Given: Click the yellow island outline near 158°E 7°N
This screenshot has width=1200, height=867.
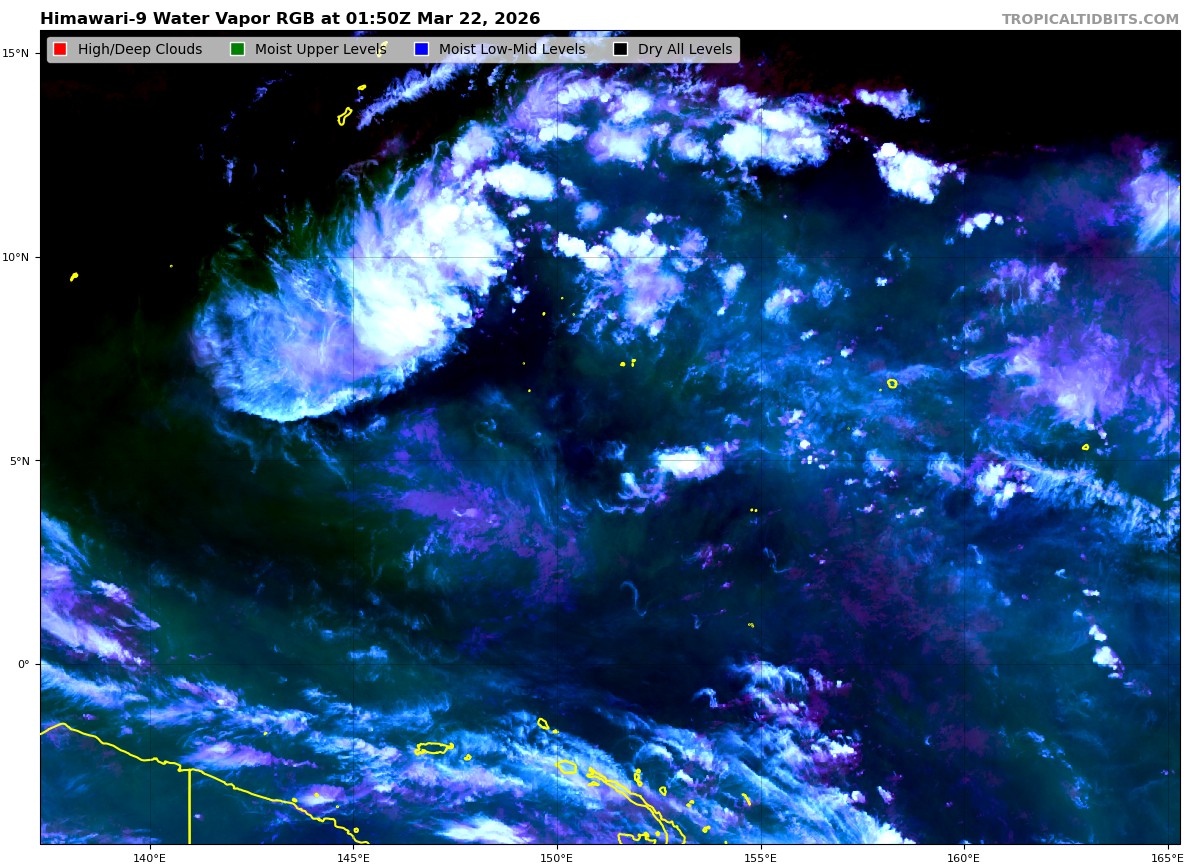Looking at the screenshot, I should (x=892, y=383).
